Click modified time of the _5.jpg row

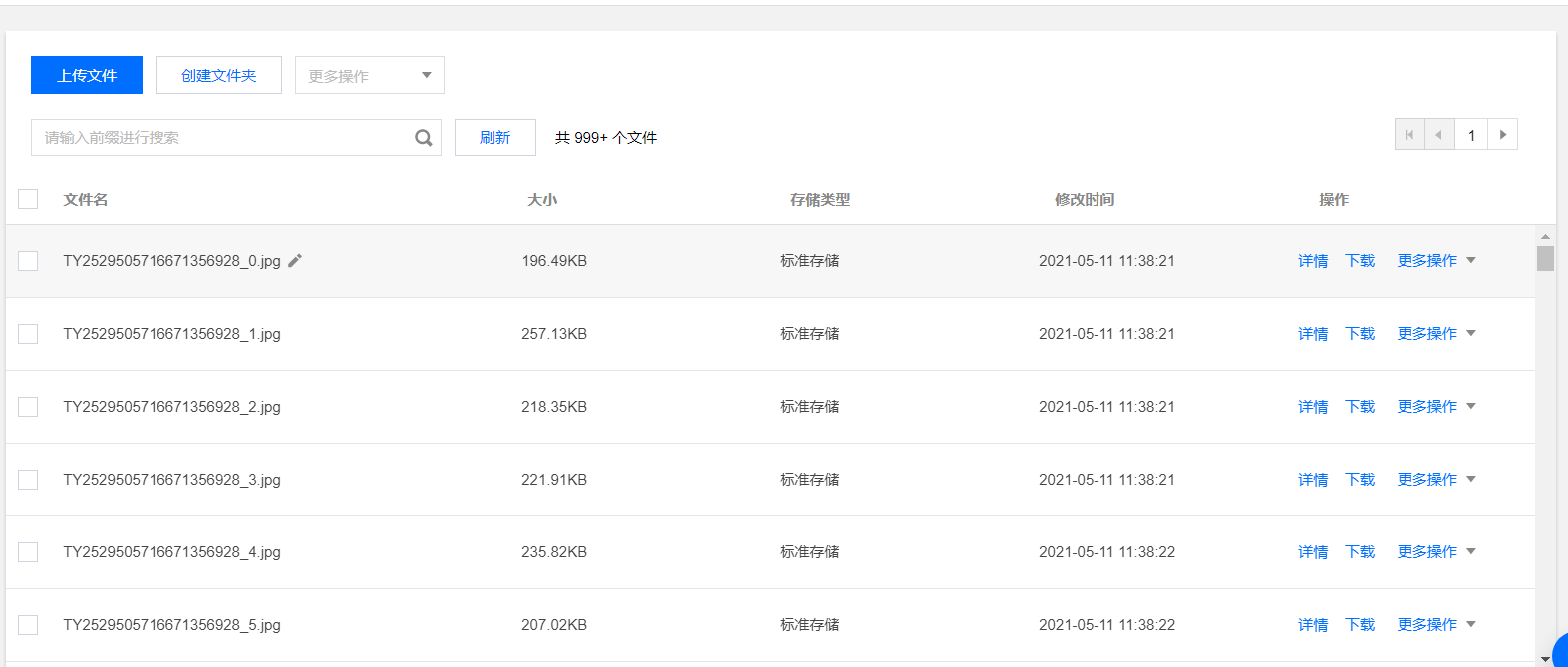(1106, 625)
